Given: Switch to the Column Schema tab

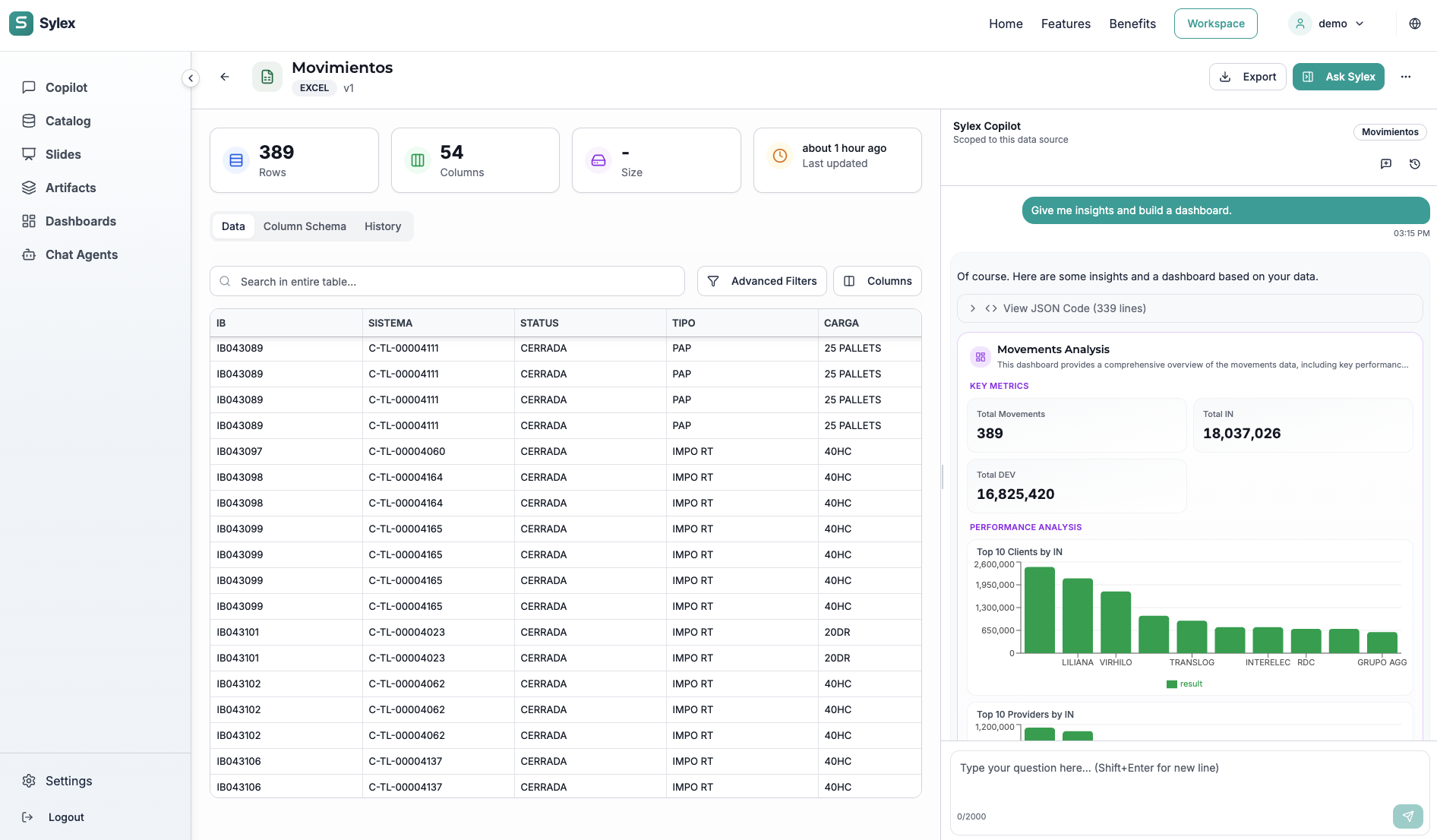Looking at the screenshot, I should click(305, 226).
